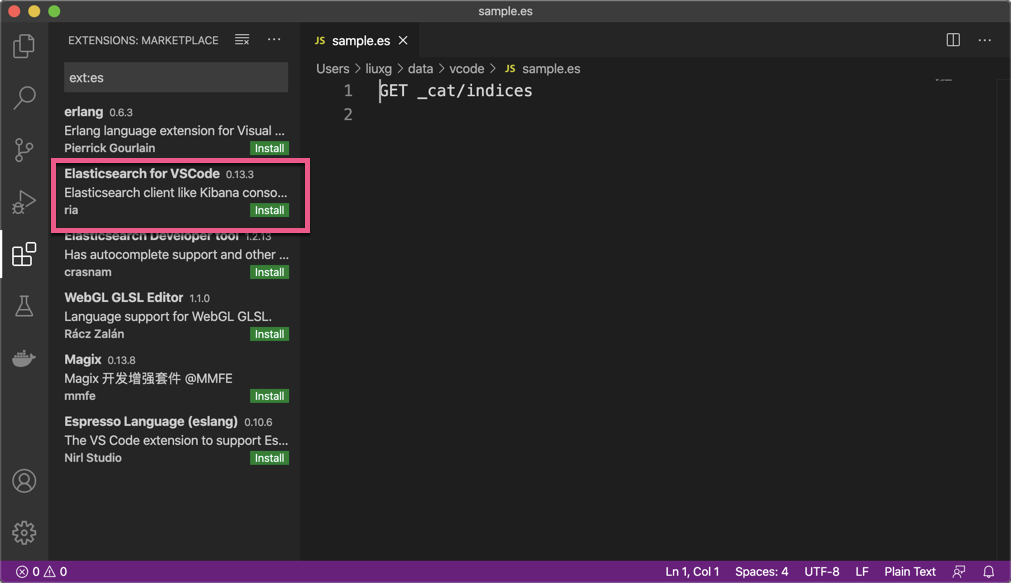Screen dimensions: 1011x583
Task: Open the Run and Debug view
Action: tap(23, 202)
